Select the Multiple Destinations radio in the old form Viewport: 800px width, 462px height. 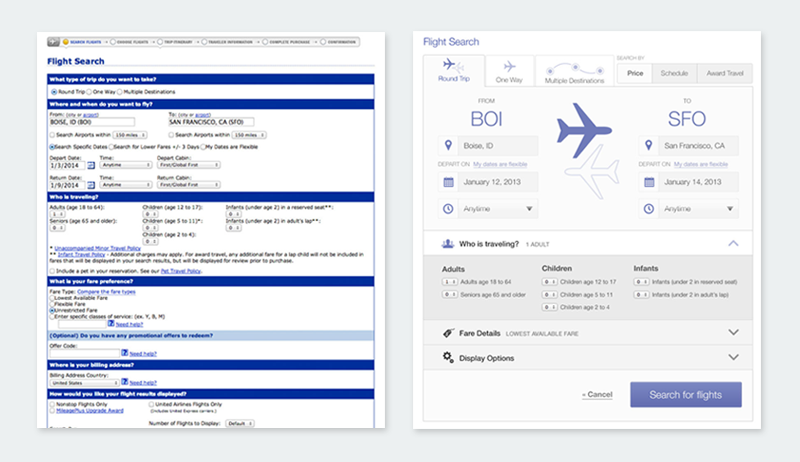point(120,92)
